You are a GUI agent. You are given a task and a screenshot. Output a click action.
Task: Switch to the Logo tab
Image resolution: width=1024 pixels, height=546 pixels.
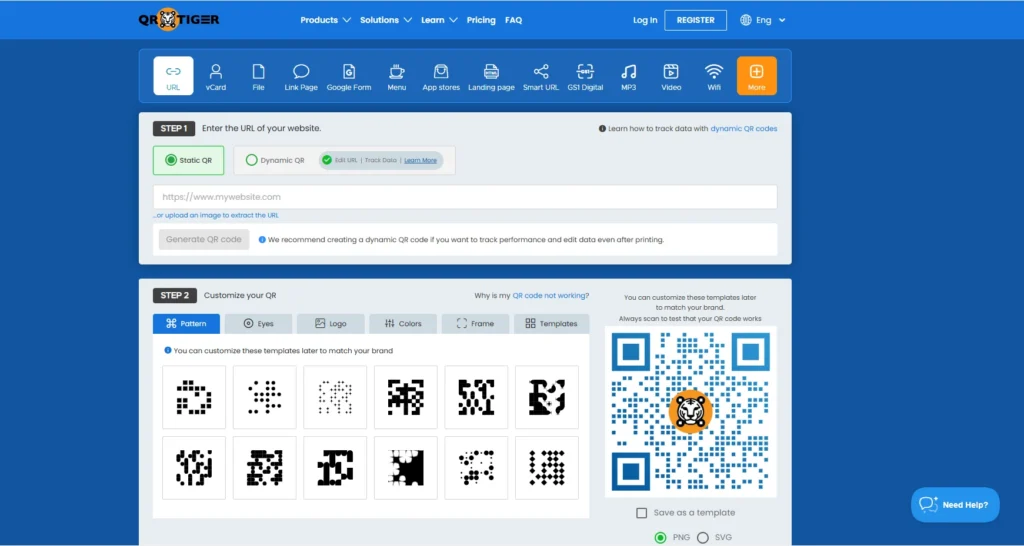click(330, 323)
